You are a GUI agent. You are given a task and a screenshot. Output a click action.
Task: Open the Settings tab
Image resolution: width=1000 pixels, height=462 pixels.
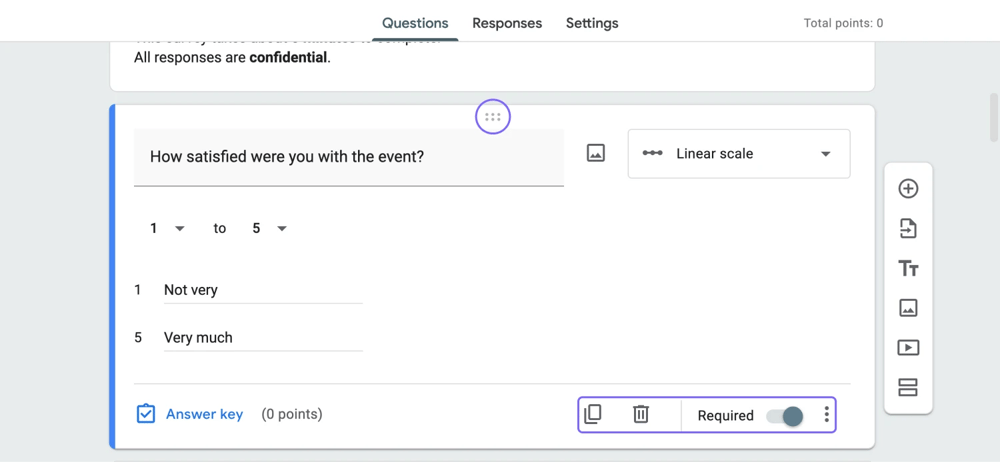point(592,23)
